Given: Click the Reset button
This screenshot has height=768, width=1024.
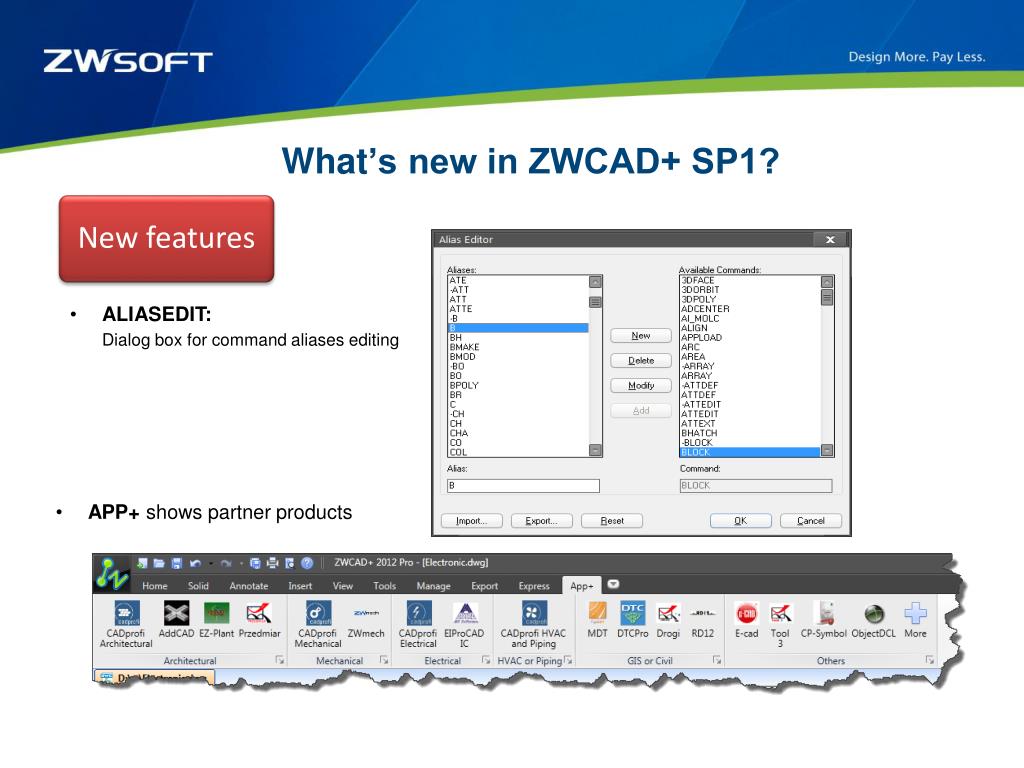Looking at the screenshot, I should pyautogui.click(x=612, y=520).
